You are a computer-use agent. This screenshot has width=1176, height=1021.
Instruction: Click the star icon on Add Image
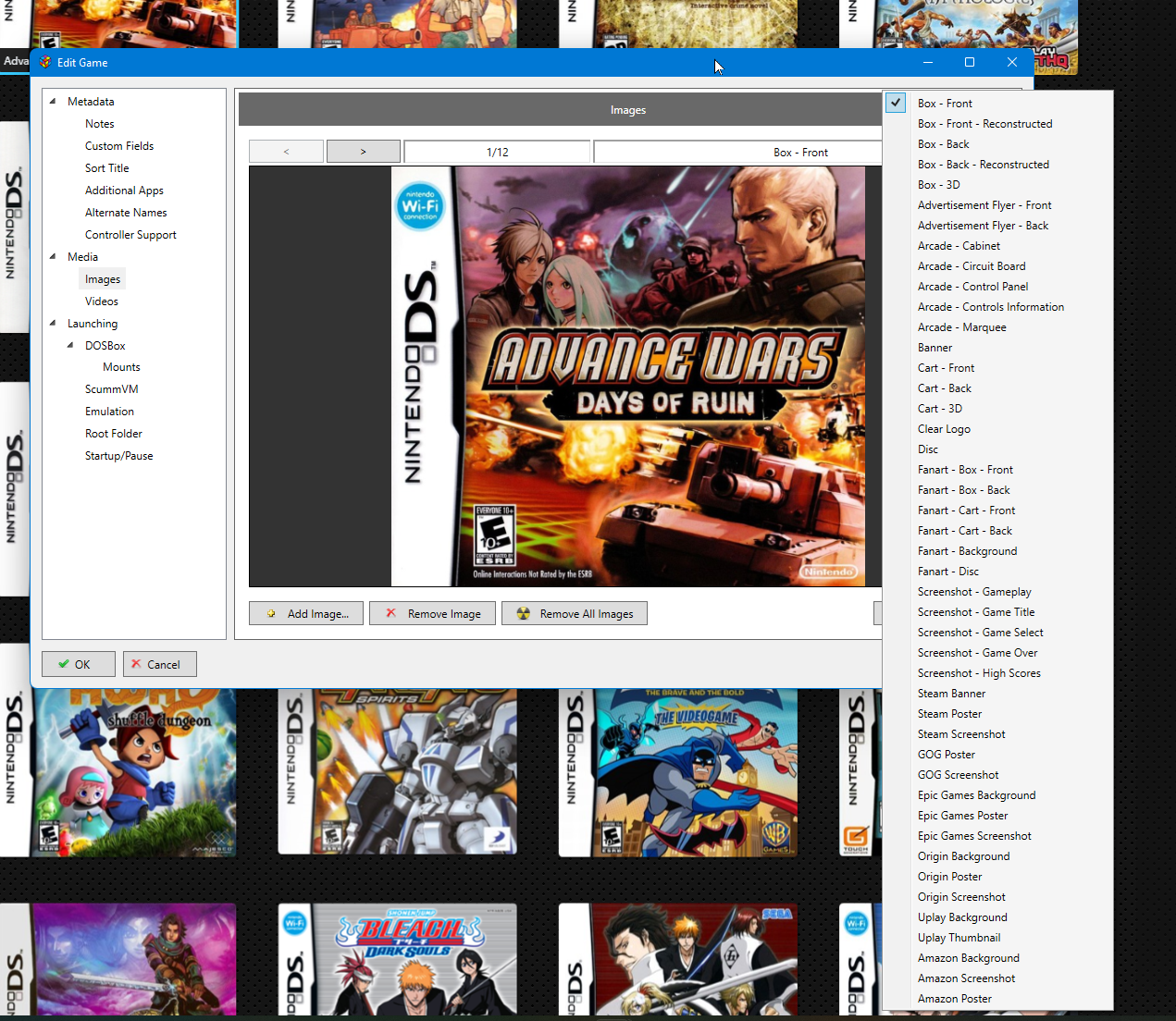pos(271,614)
